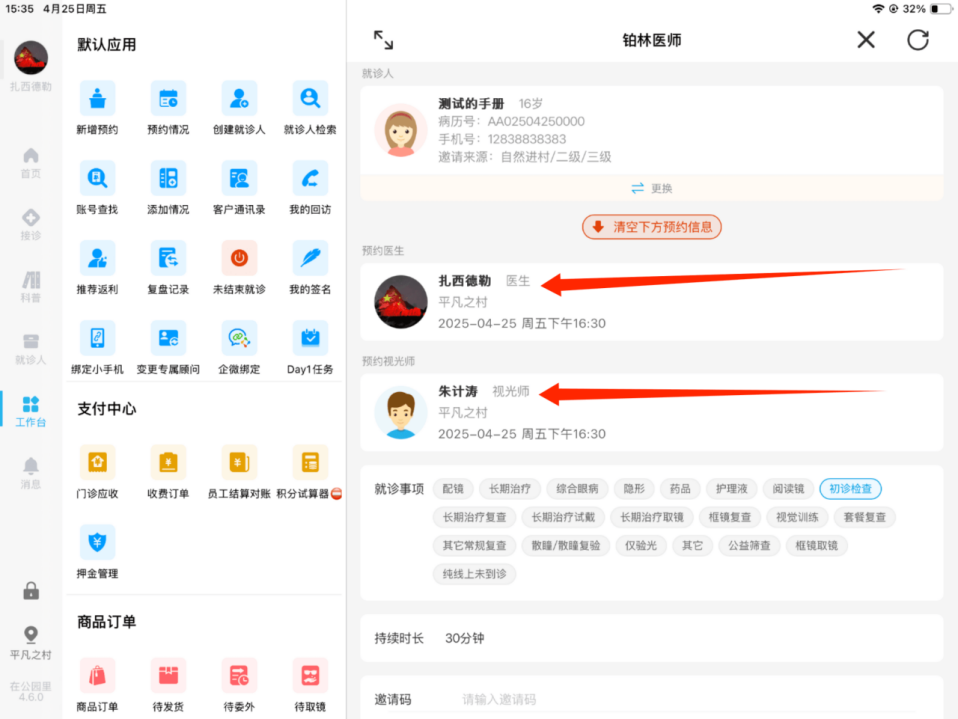Tap the 扎西德勒 profile avatar in the sidebar

31,58
